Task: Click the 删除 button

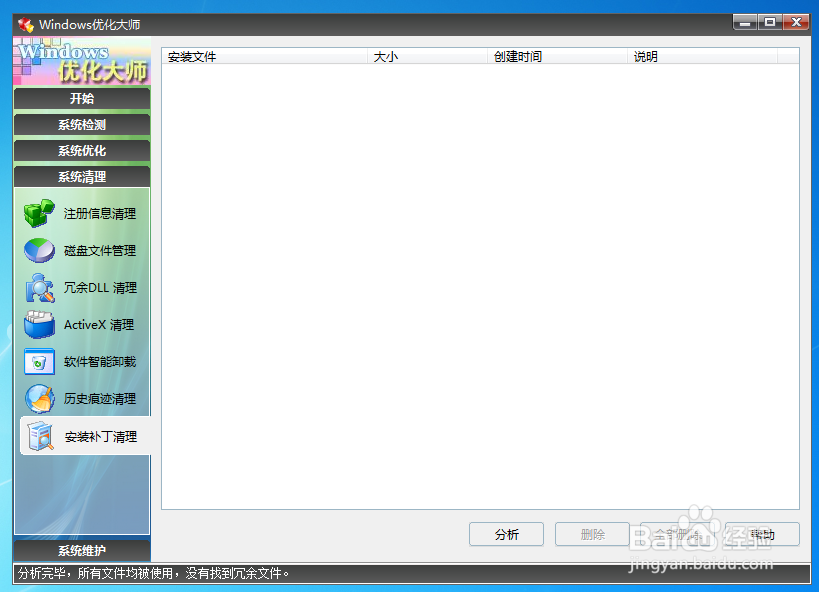Action: pyautogui.click(x=592, y=535)
